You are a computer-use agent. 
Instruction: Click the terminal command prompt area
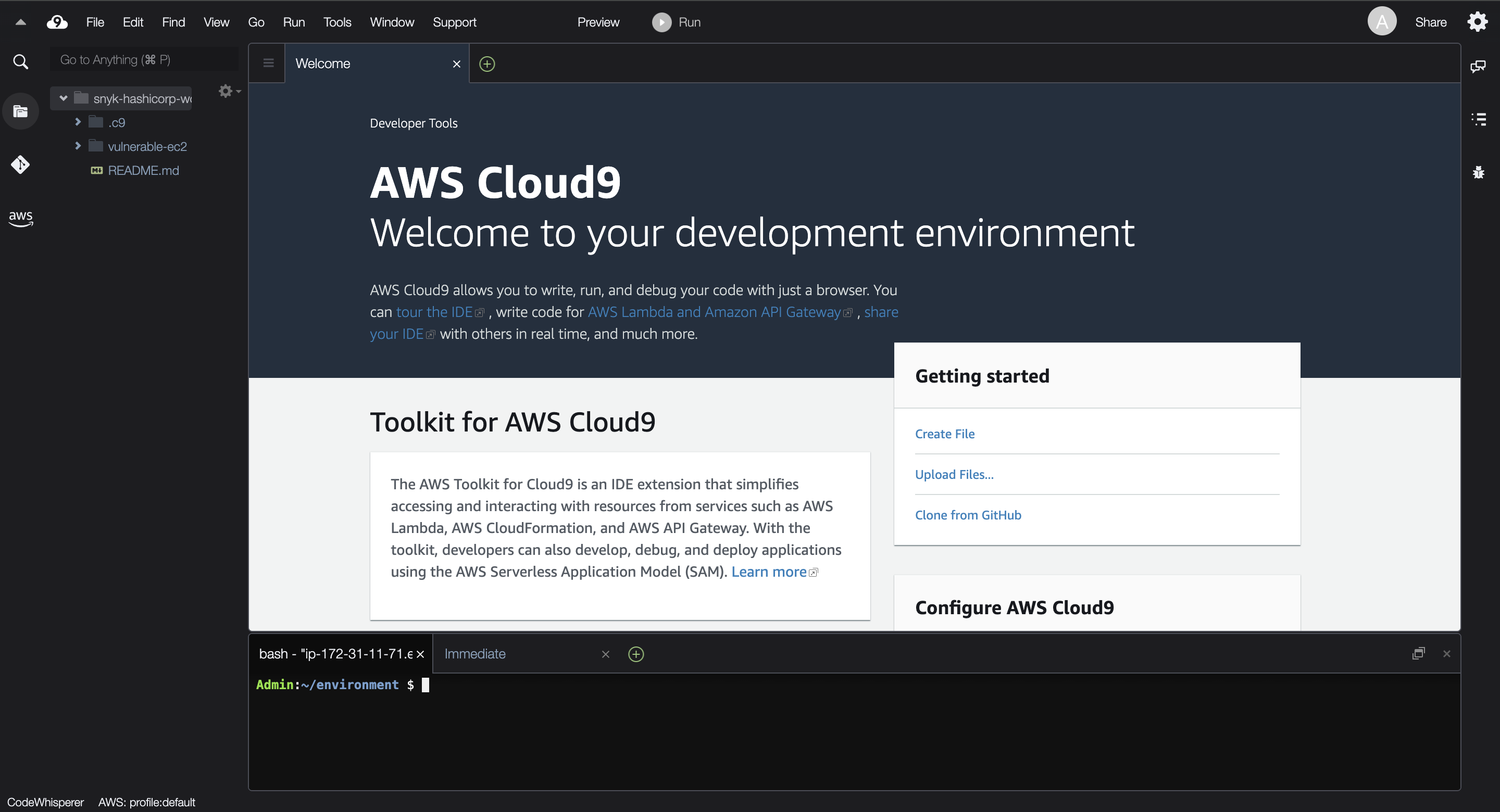pos(854,731)
